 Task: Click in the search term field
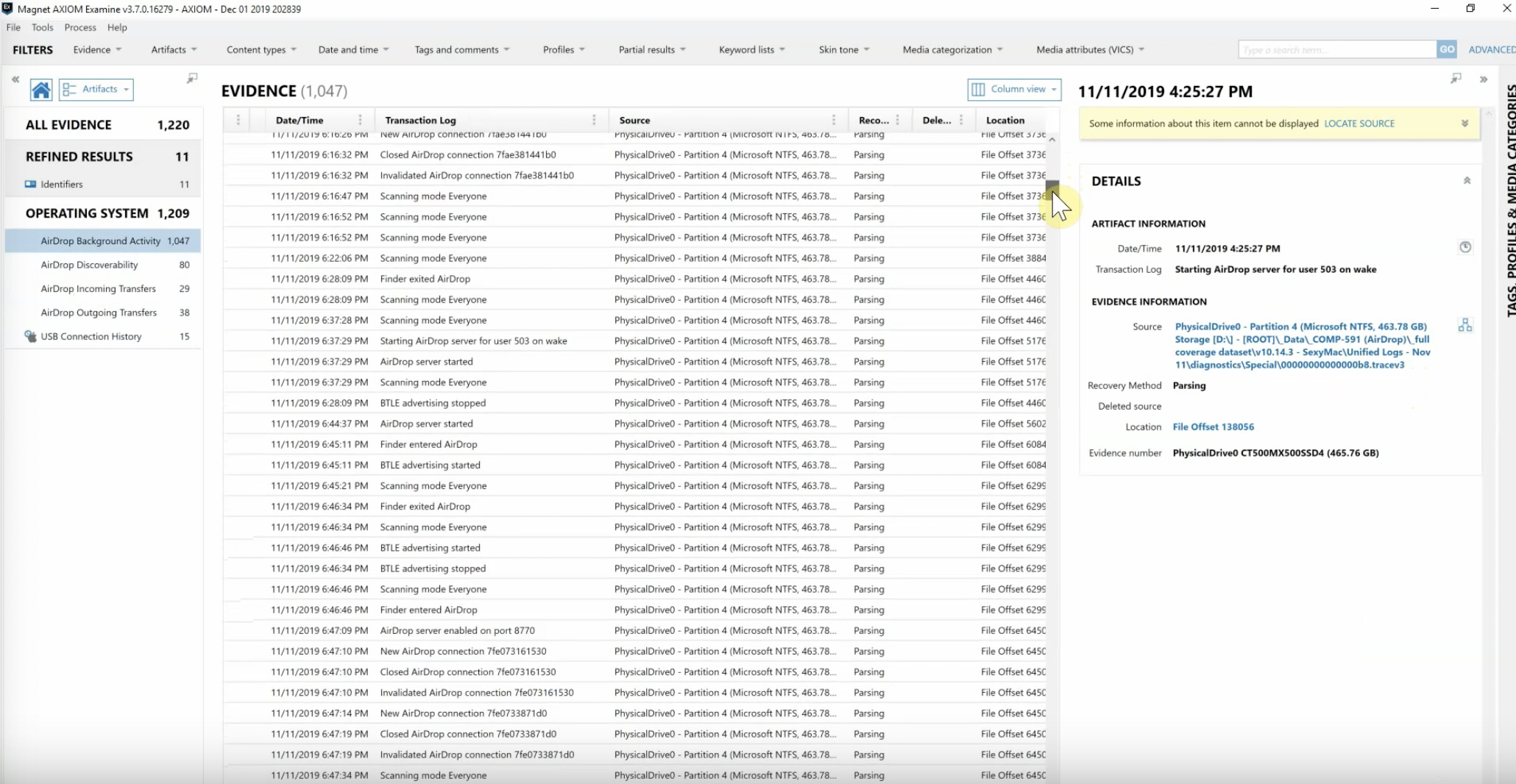click(1337, 49)
